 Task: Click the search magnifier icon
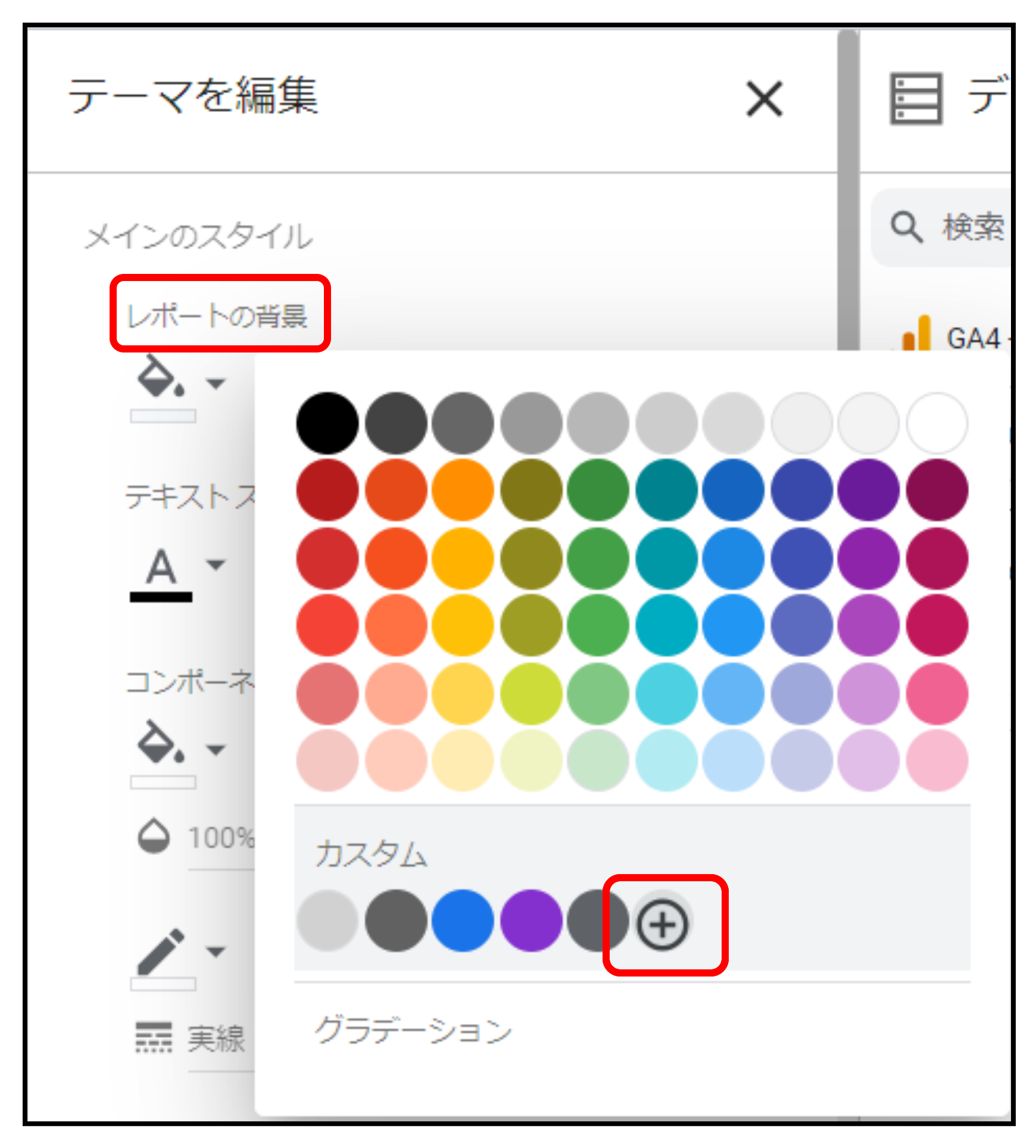906,227
